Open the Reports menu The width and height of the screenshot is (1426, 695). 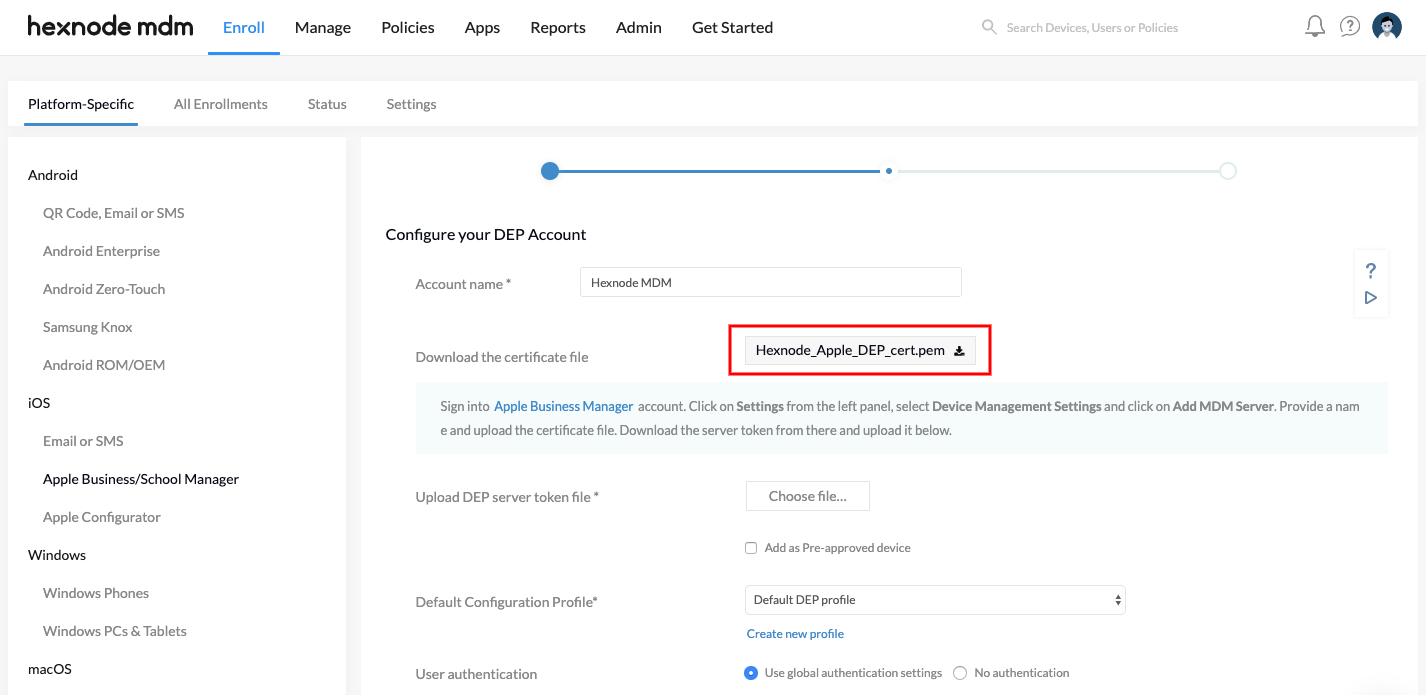coord(558,28)
